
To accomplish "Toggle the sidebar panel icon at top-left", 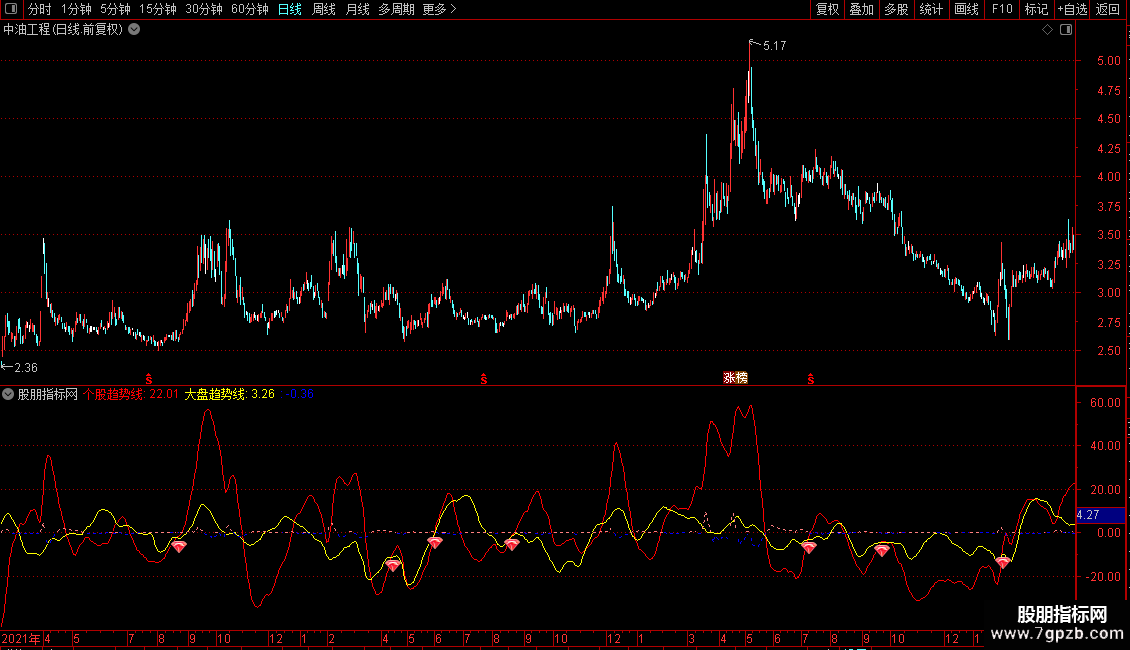I will point(11,9).
